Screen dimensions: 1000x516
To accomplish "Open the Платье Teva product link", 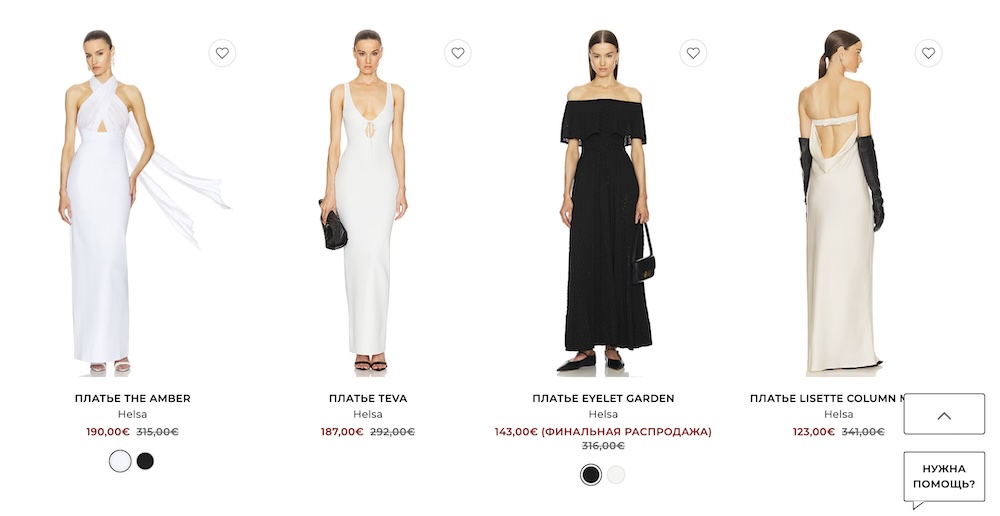I will coord(368,399).
